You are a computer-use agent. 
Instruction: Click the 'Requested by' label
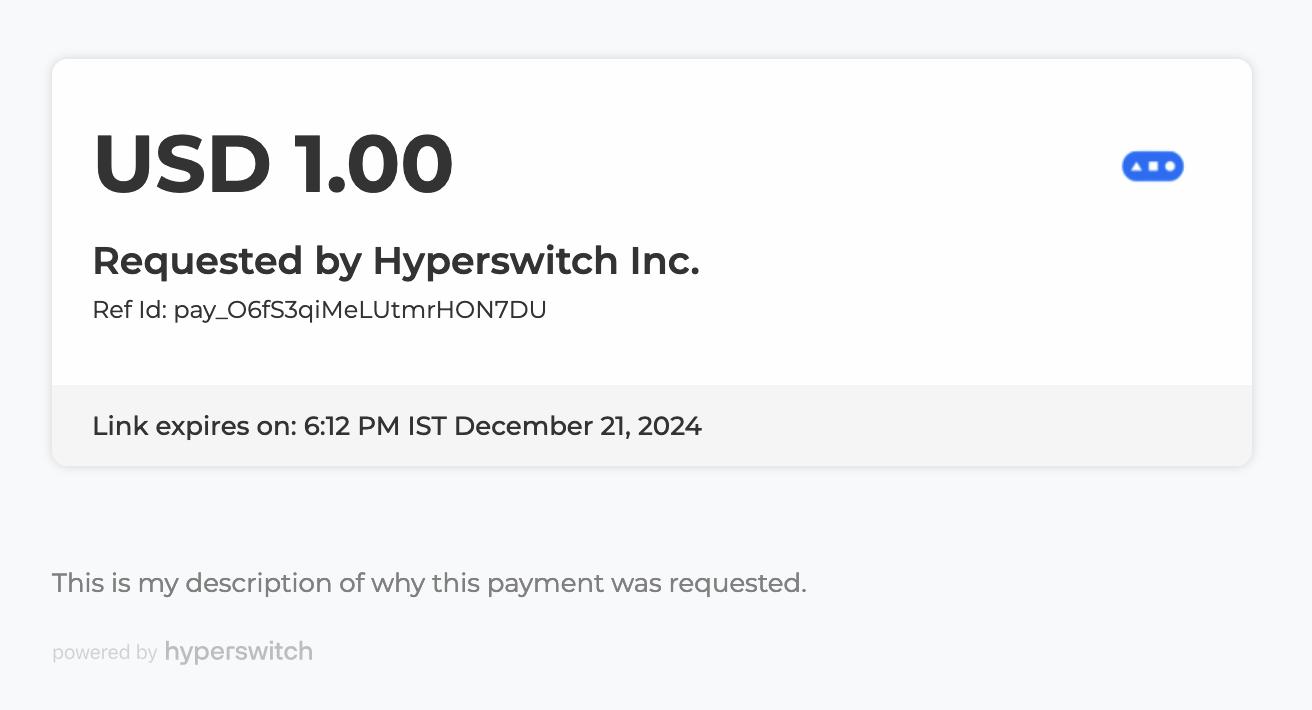[227, 262]
